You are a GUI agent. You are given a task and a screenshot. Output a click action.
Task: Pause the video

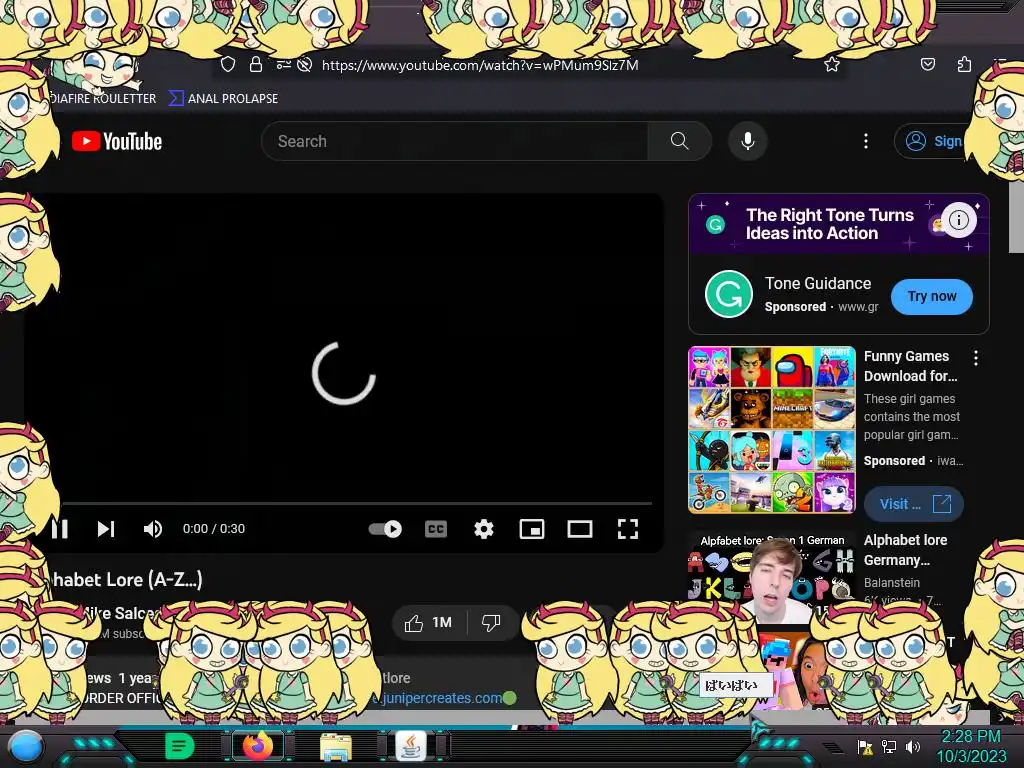(x=60, y=528)
